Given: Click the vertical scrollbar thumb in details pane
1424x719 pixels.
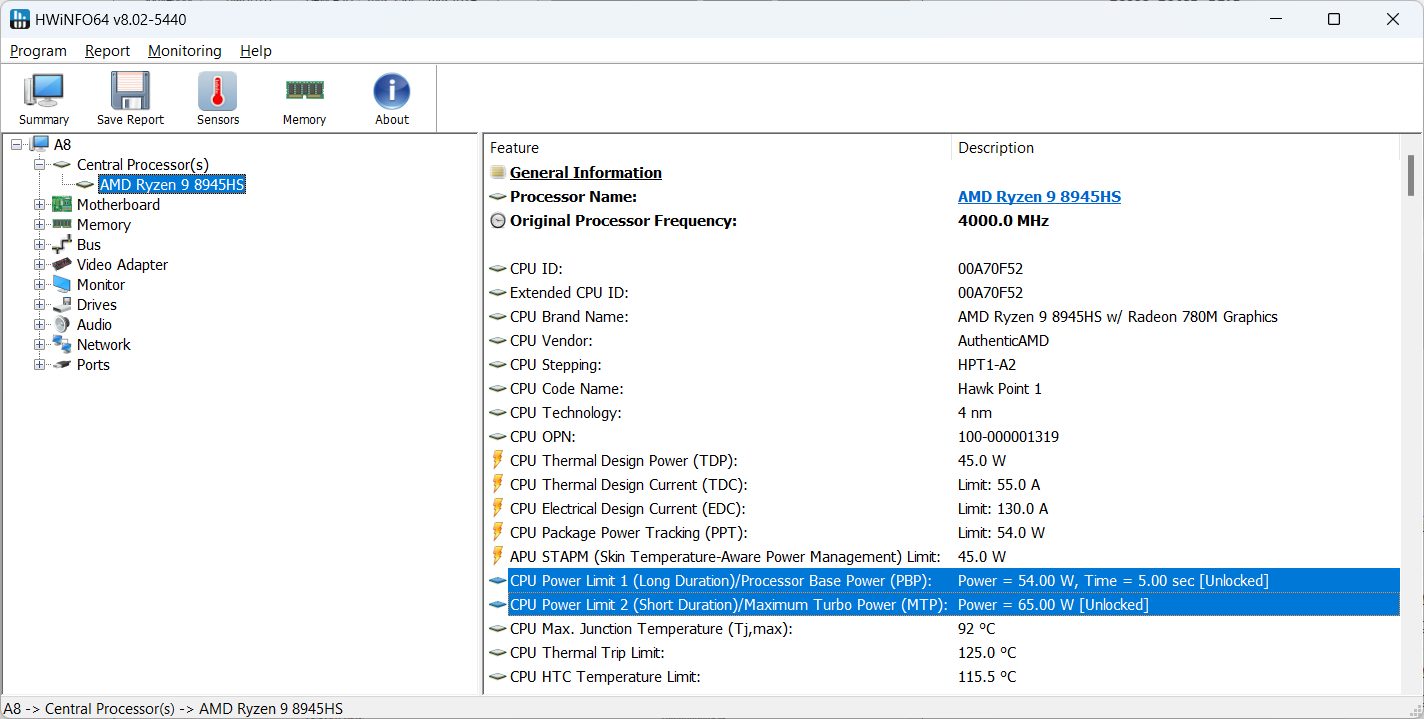Looking at the screenshot, I should (x=1411, y=176).
